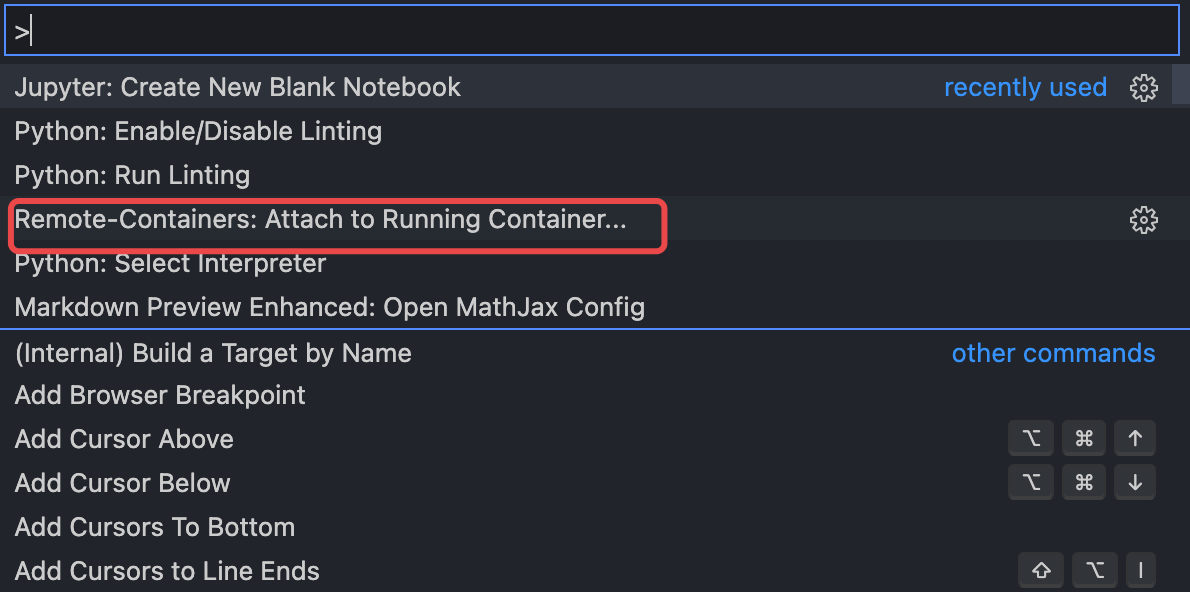Click the pipe key icon in Add Cursors shortcut
The width and height of the screenshot is (1190, 592).
(x=1140, y=570)
